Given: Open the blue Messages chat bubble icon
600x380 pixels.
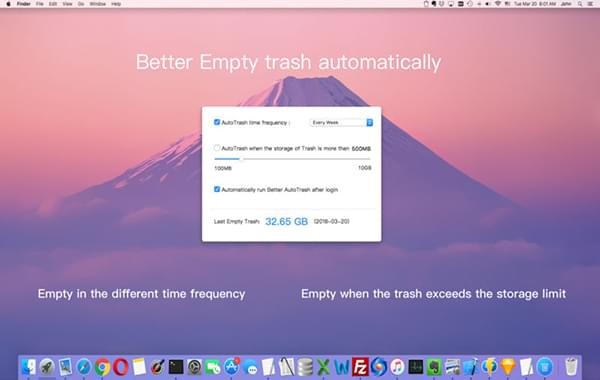Looking at the screenshot, I should tap(250, 367).
